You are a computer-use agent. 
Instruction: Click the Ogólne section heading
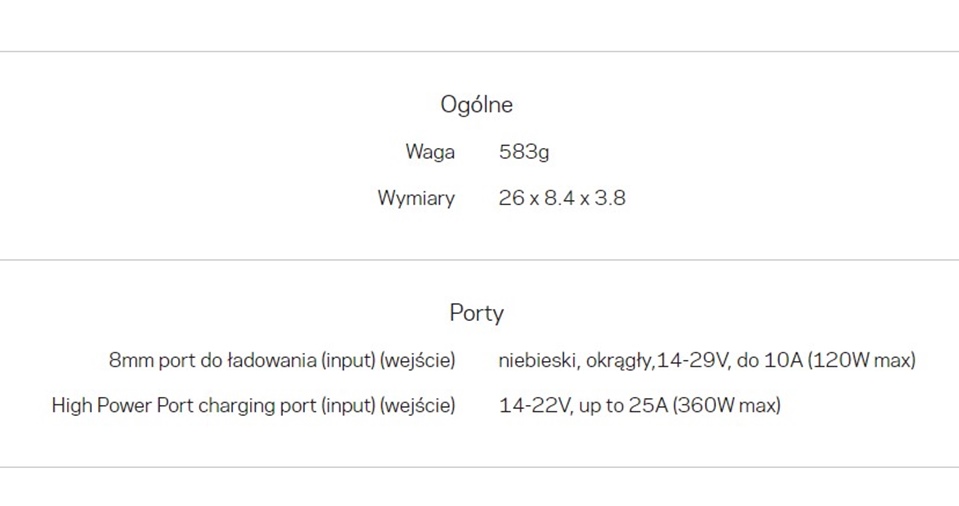click(476, 105)
